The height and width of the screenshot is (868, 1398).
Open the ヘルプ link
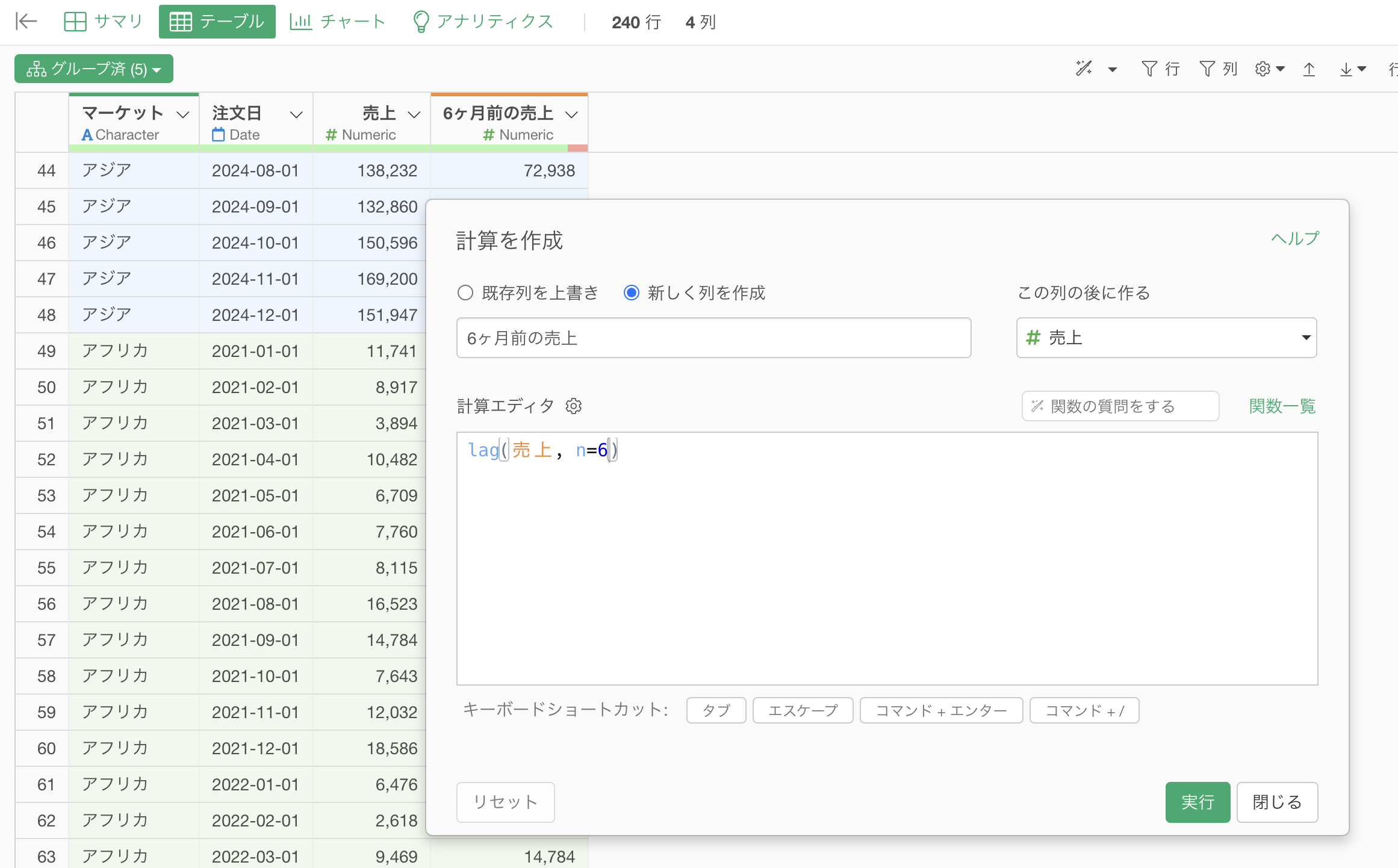pos(1294,238)
